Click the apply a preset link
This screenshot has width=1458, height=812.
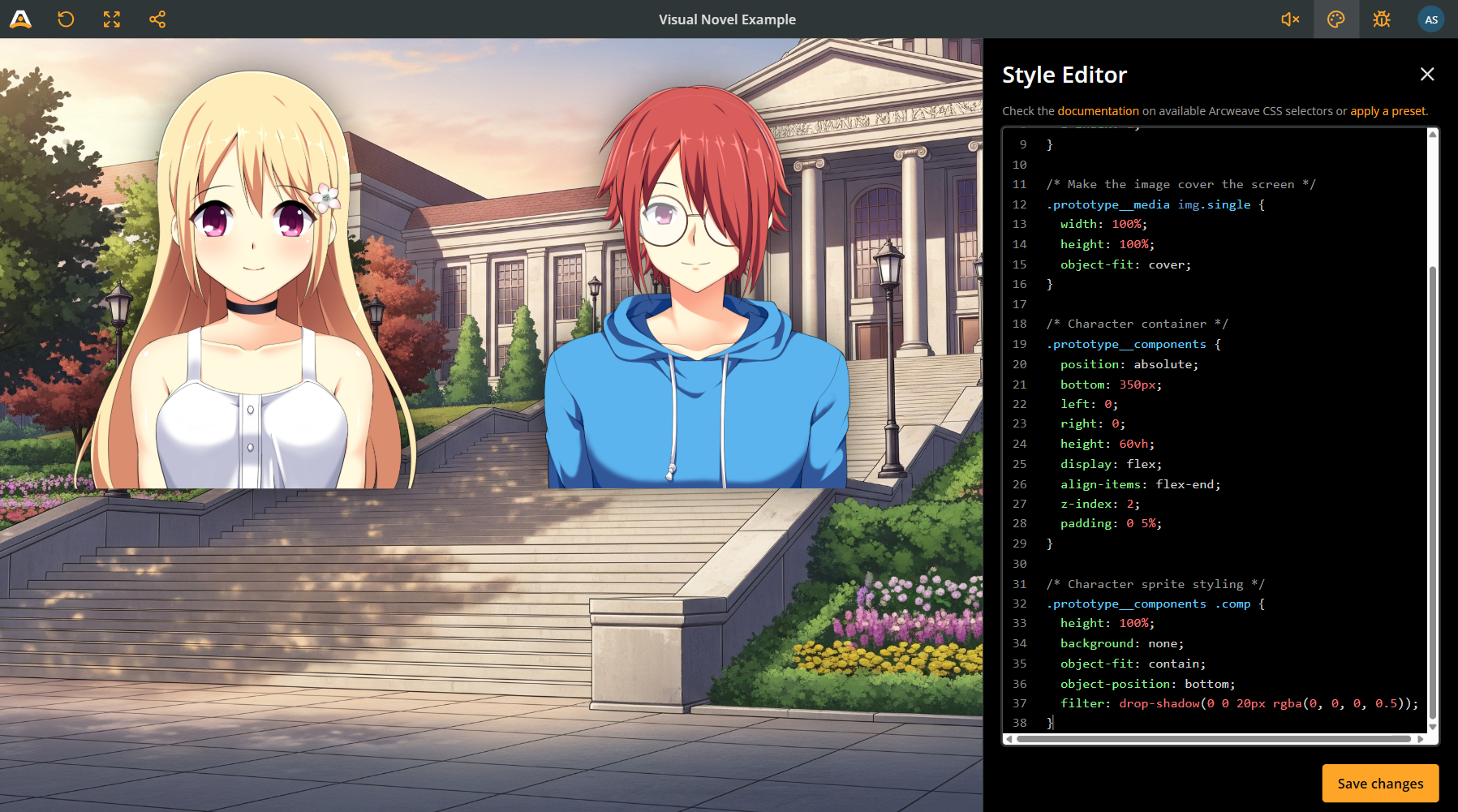(x=1388, y=111)
